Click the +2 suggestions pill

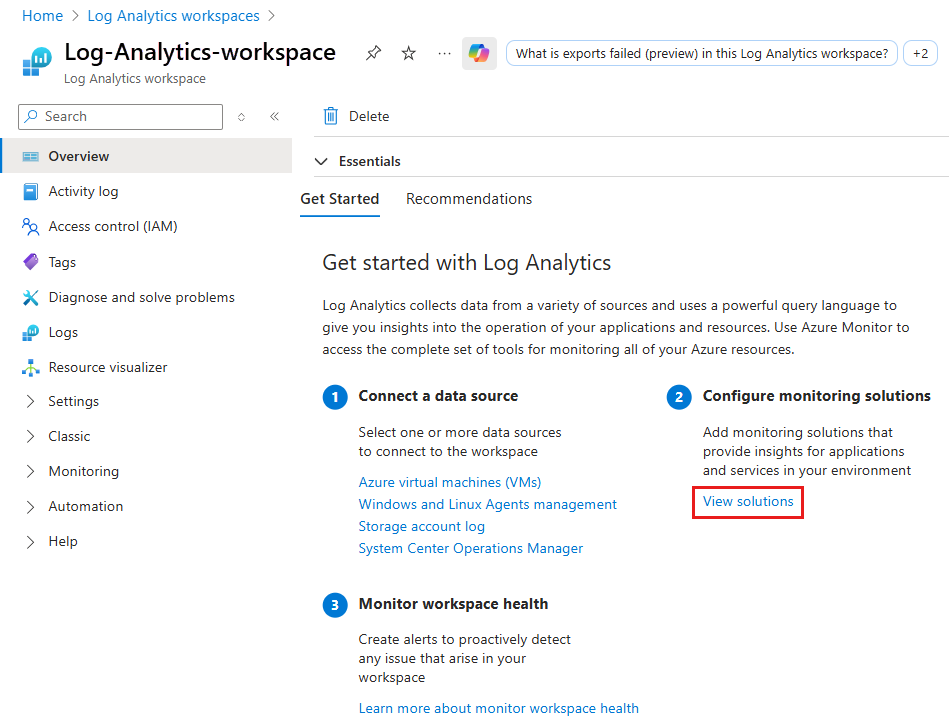(920, 53)
